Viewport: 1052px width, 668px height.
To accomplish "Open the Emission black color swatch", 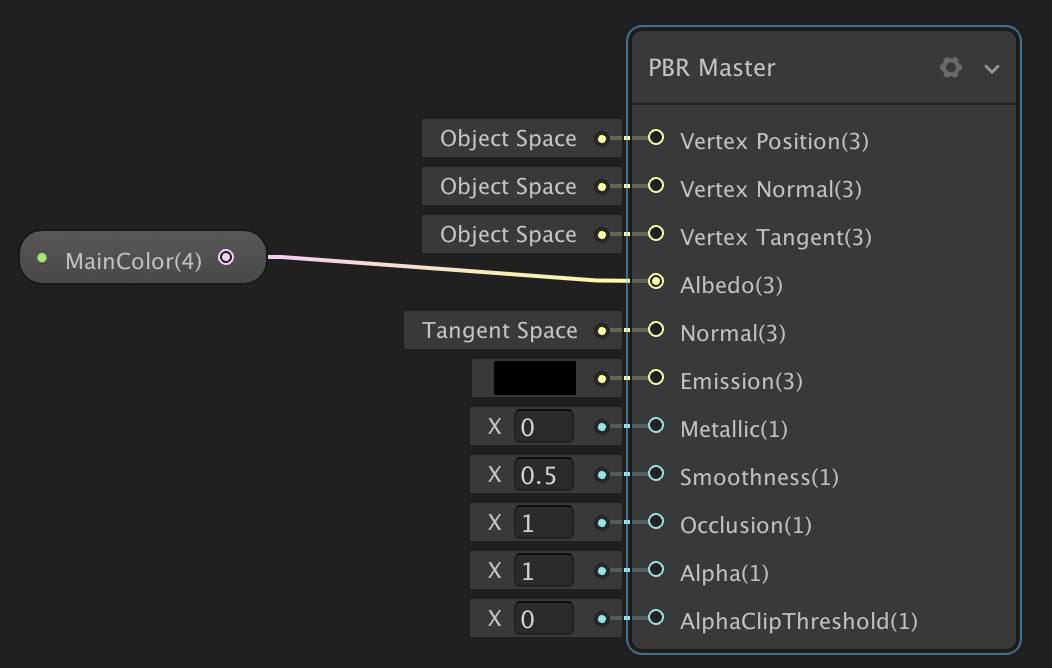I will [535, 378].
